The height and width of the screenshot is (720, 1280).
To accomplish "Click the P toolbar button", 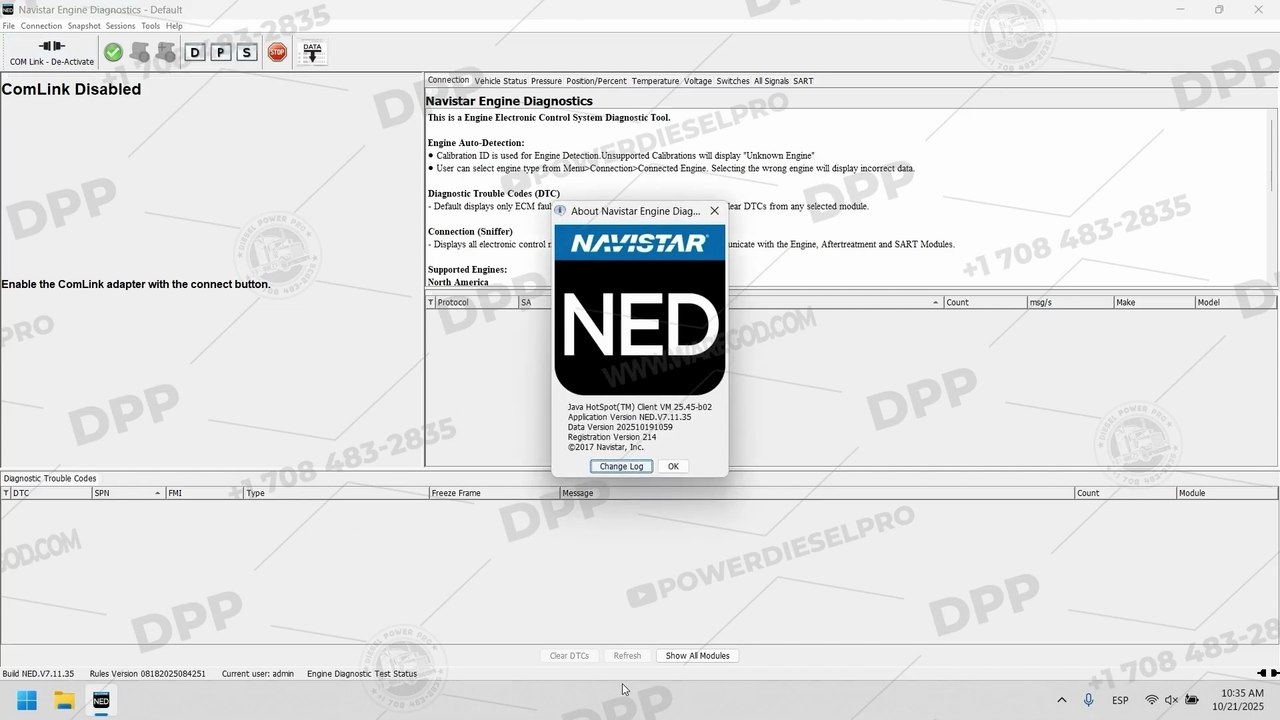I will click(x=221, y=52).
